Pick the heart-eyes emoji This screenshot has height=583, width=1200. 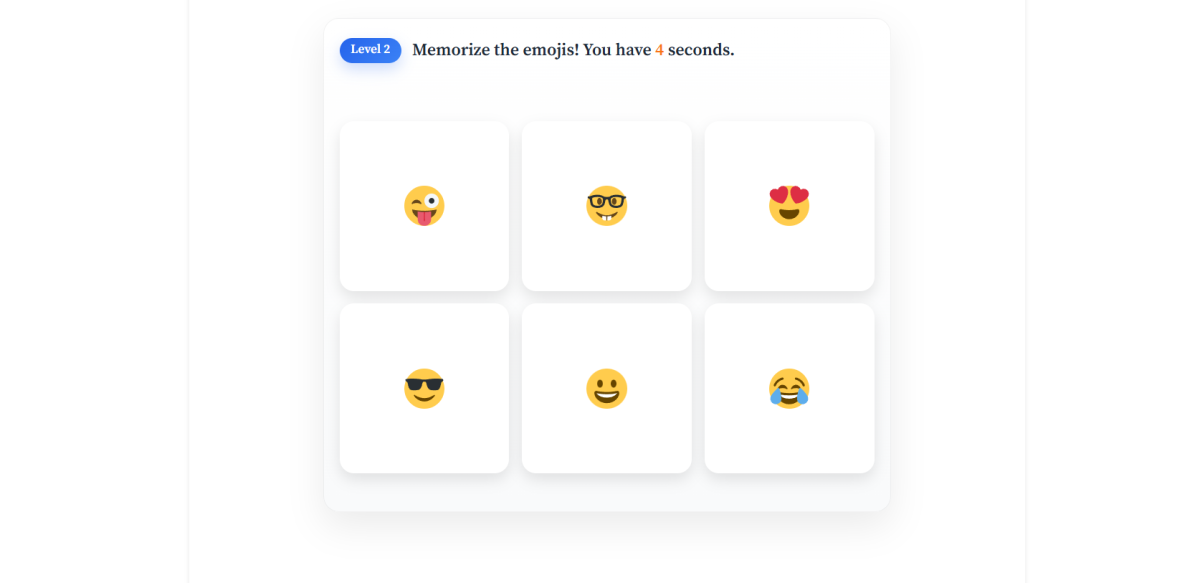pyautogui.click(x=789, y=206)
